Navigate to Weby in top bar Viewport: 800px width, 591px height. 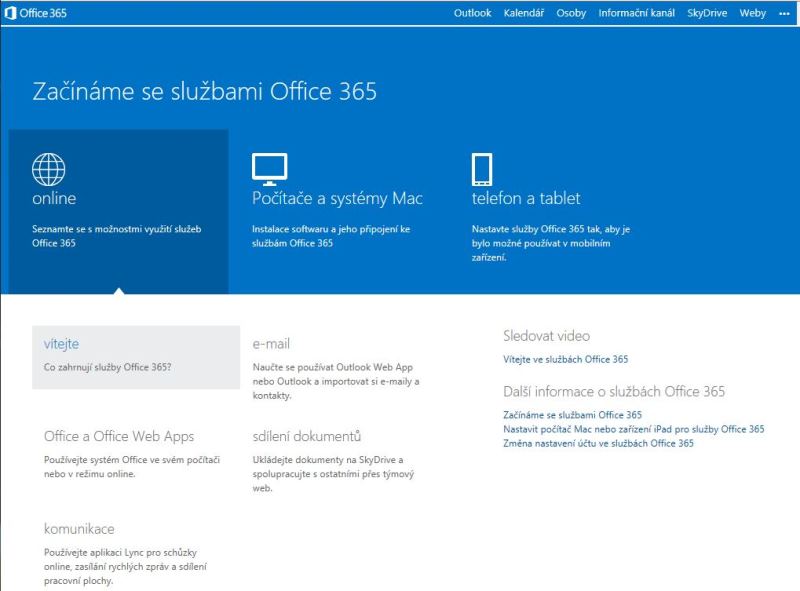pos(752,13)
